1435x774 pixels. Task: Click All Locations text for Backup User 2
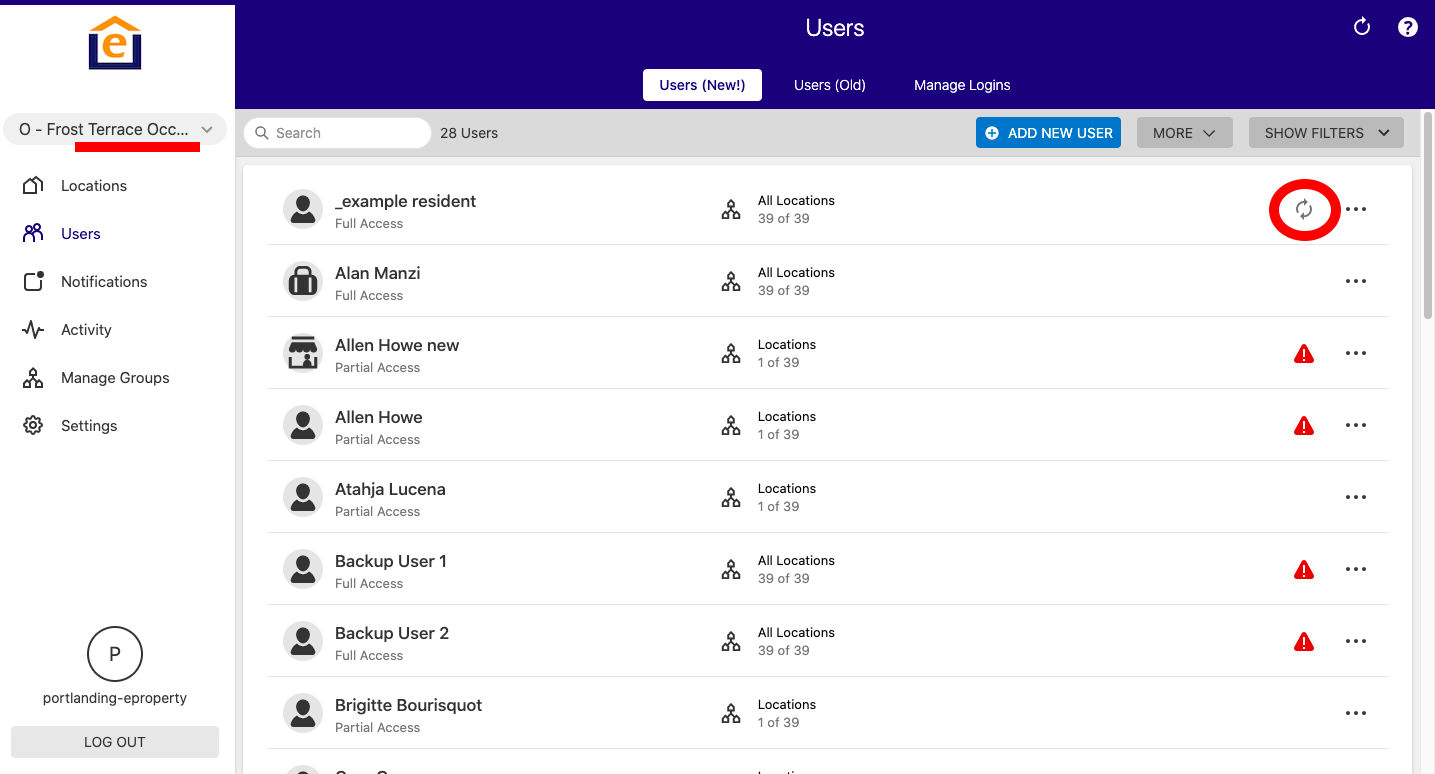[796, 632]
